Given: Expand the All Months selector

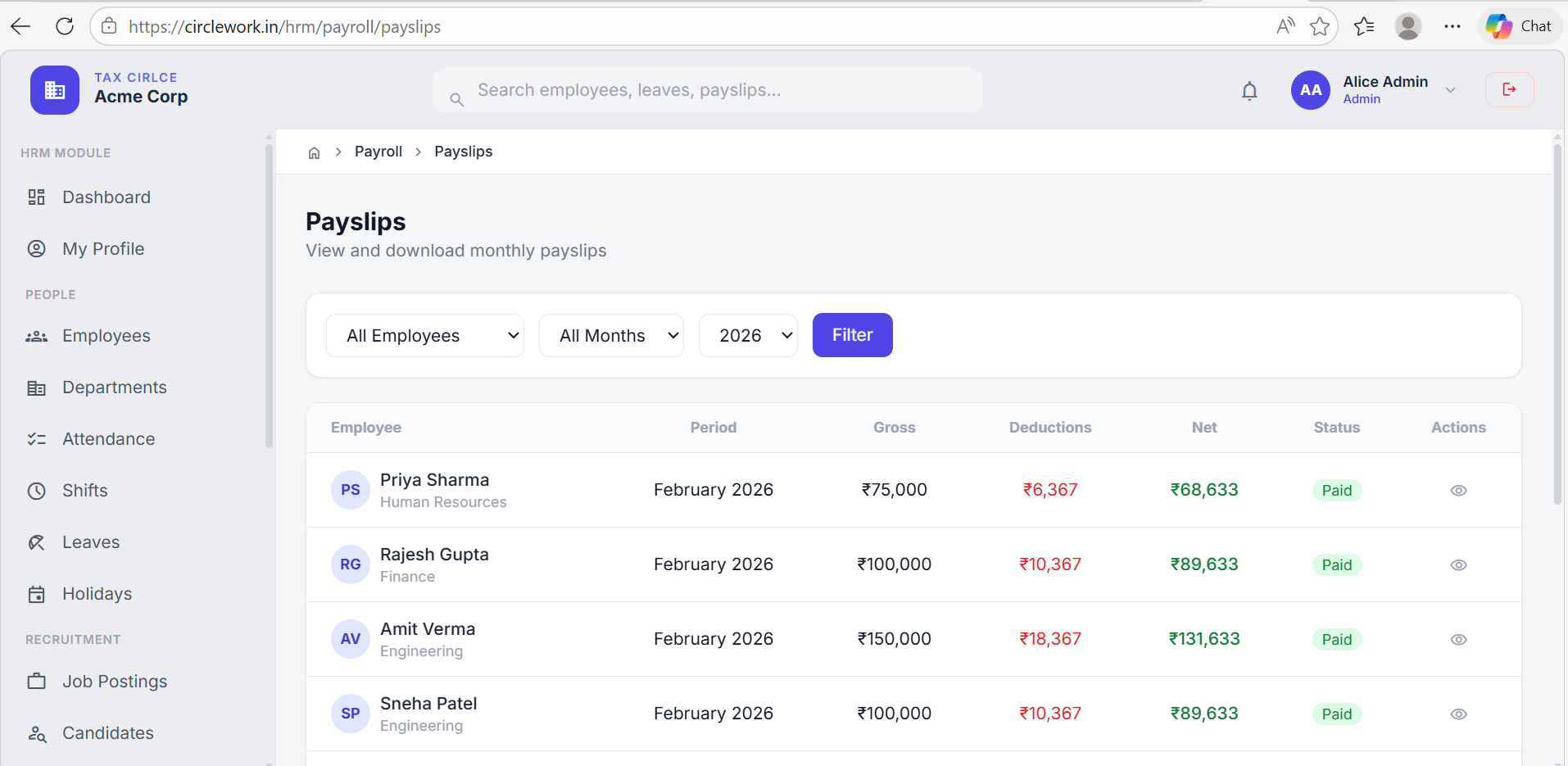Looking at the screenshot, I should tap(611, 335).
